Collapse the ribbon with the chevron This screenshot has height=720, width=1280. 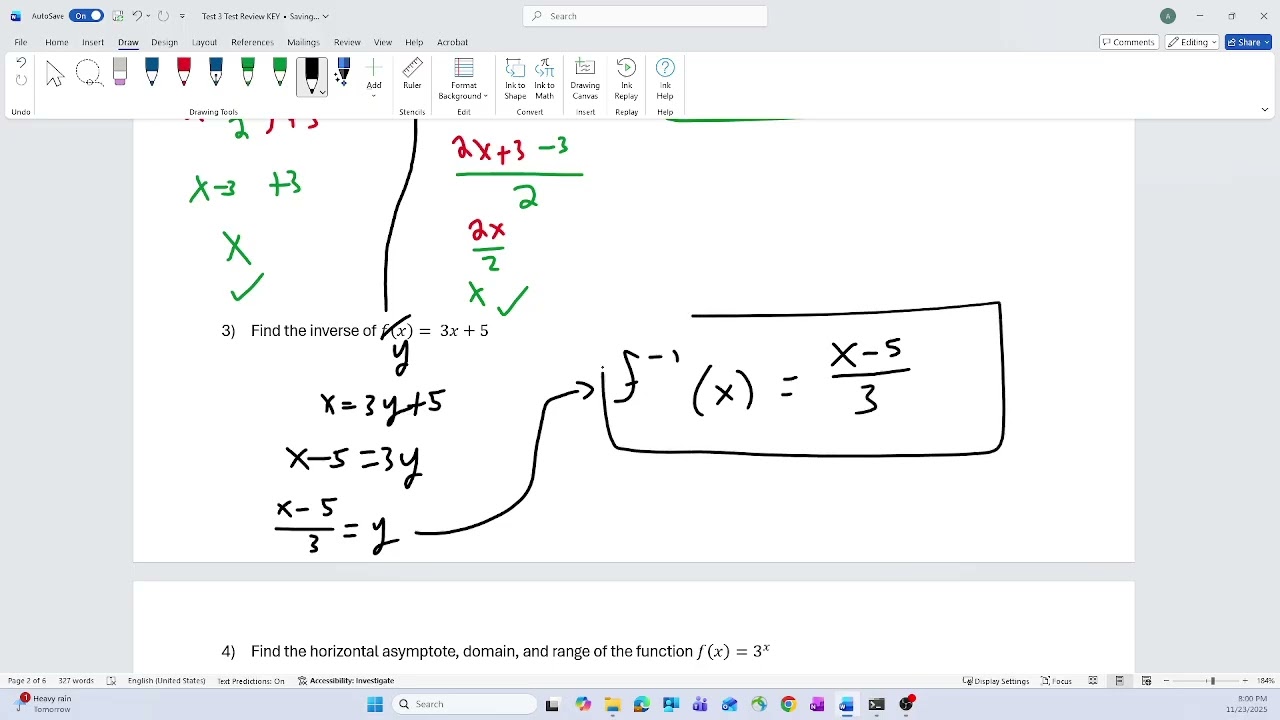(1264, 110)
